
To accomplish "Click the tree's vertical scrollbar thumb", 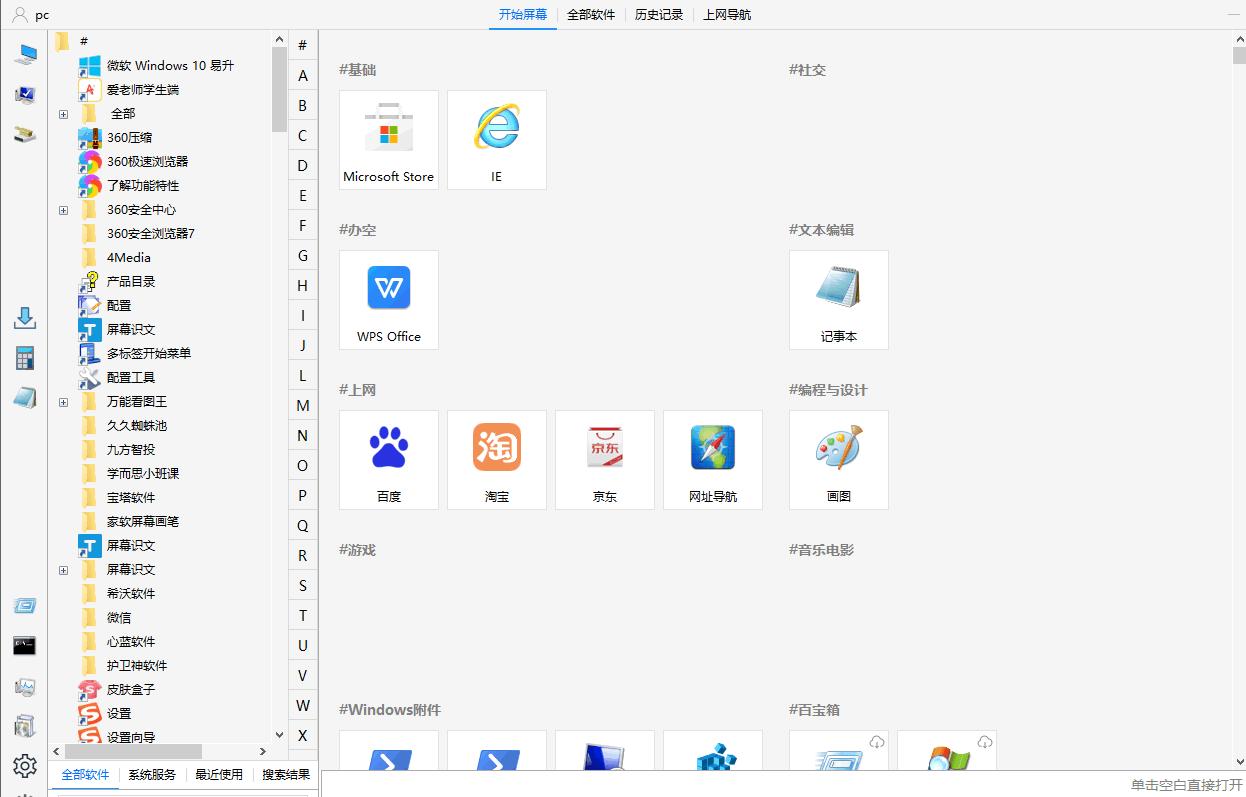I will click(279, 89).
